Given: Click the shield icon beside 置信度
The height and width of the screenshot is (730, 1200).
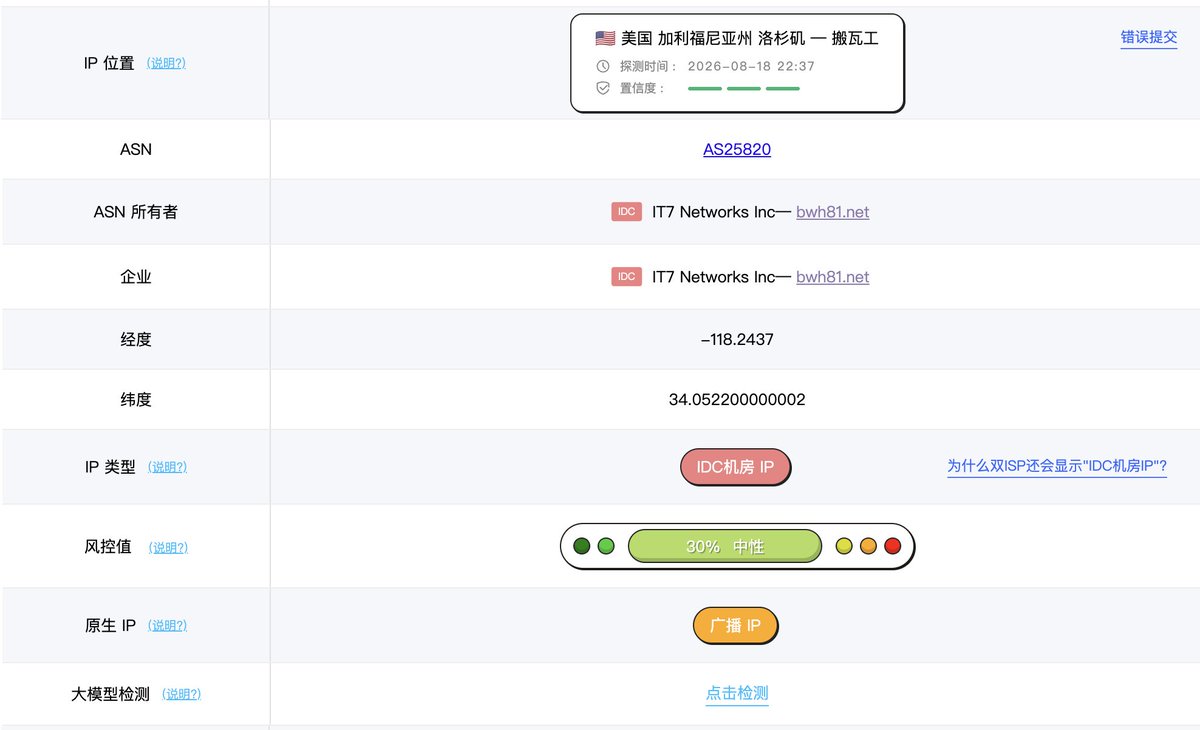Looking at the screenshot, I should pyautogui.click(x=603, y=88).
